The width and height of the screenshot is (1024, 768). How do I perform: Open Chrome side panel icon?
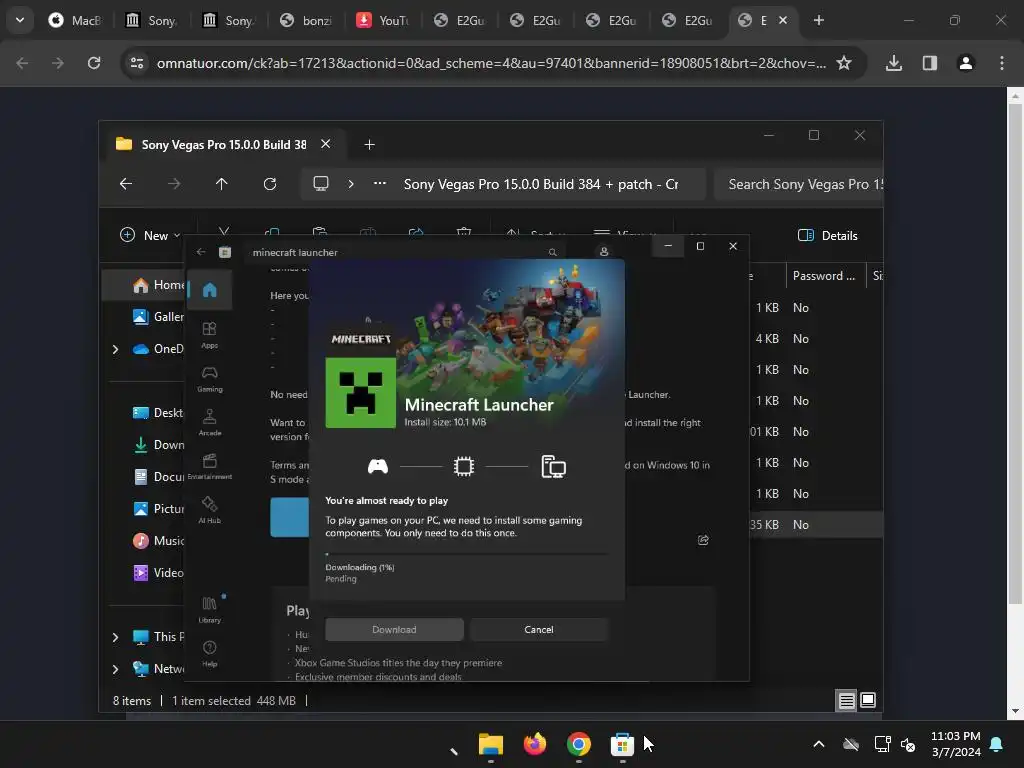point(930,63)
